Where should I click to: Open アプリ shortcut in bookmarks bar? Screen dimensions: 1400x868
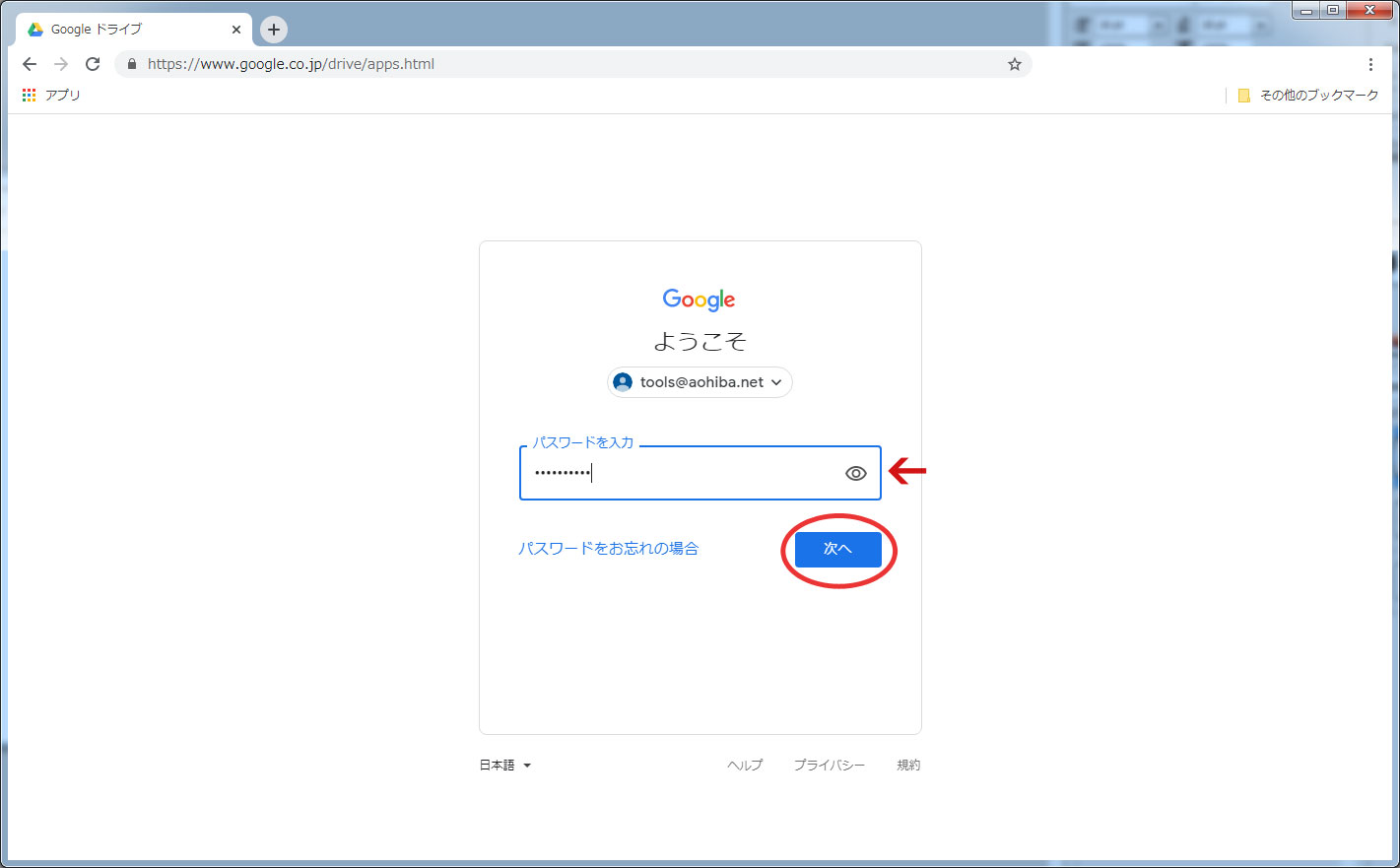click(x=51, y=95)
